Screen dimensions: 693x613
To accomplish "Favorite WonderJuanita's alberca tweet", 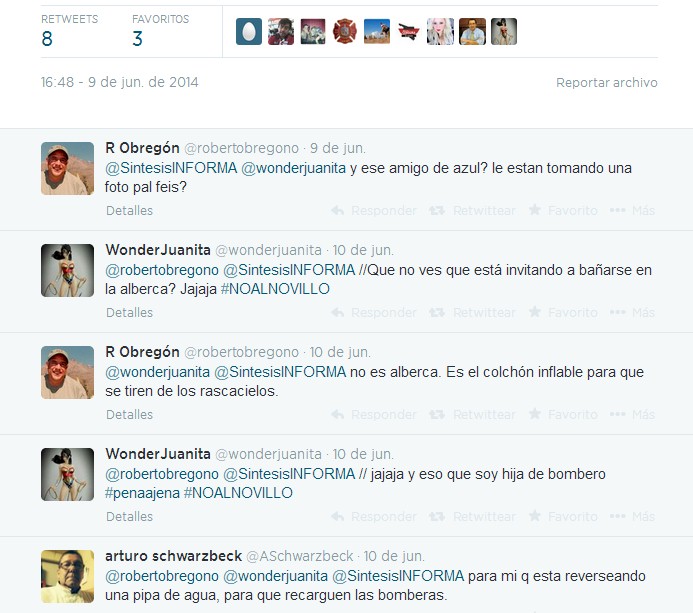I will (563, 312).
